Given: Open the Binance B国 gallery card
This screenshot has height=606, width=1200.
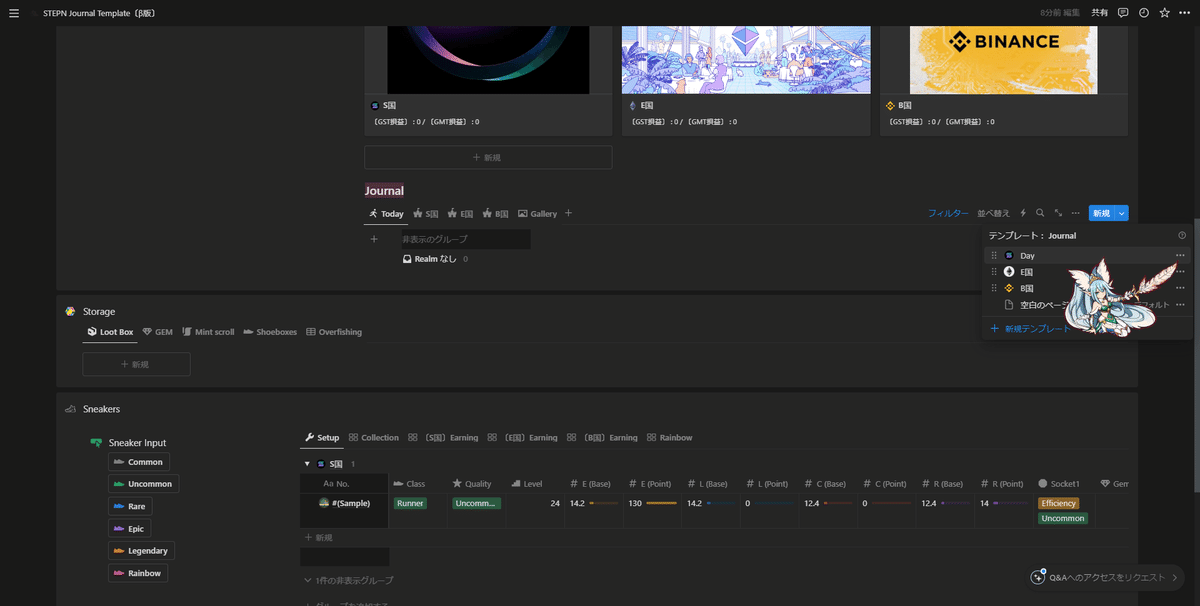Looking at the screenshot, I should [x=1003, y=80].
